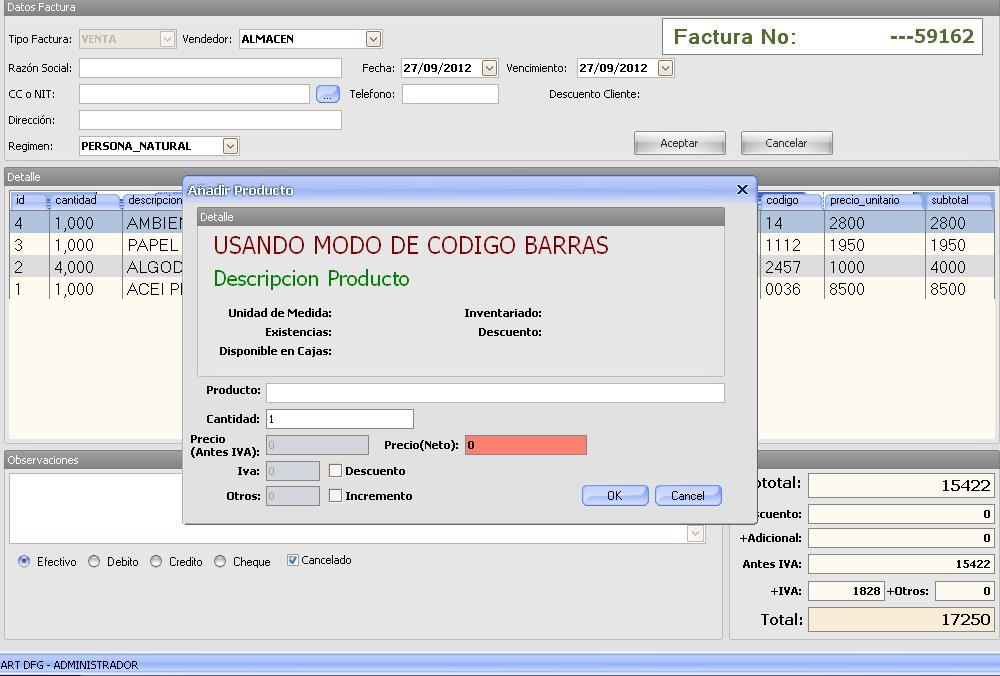Select the Credito payment option
The width and height of the screenshot is (1000, 676).
pos(156,562)
